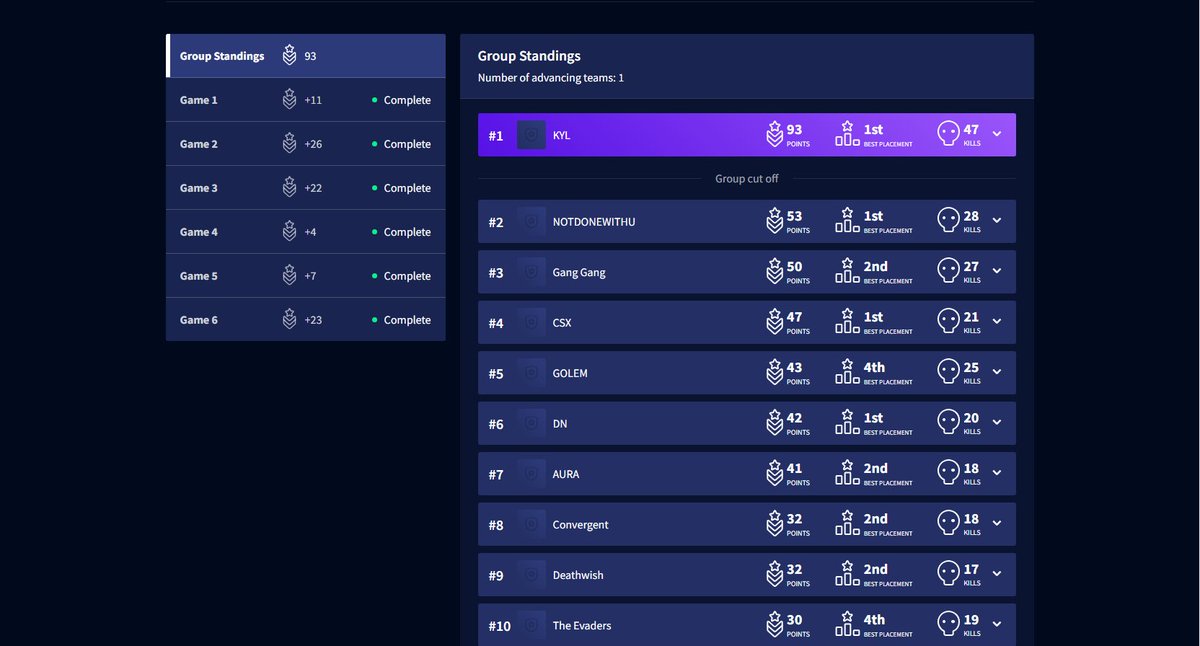Click the points badge icon in Game 6 row

(x=289, y=320)
